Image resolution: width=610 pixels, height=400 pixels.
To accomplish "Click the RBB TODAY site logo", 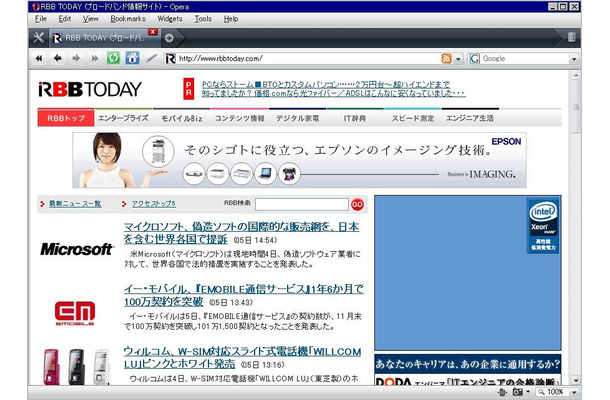I will [x=90, y=89].
